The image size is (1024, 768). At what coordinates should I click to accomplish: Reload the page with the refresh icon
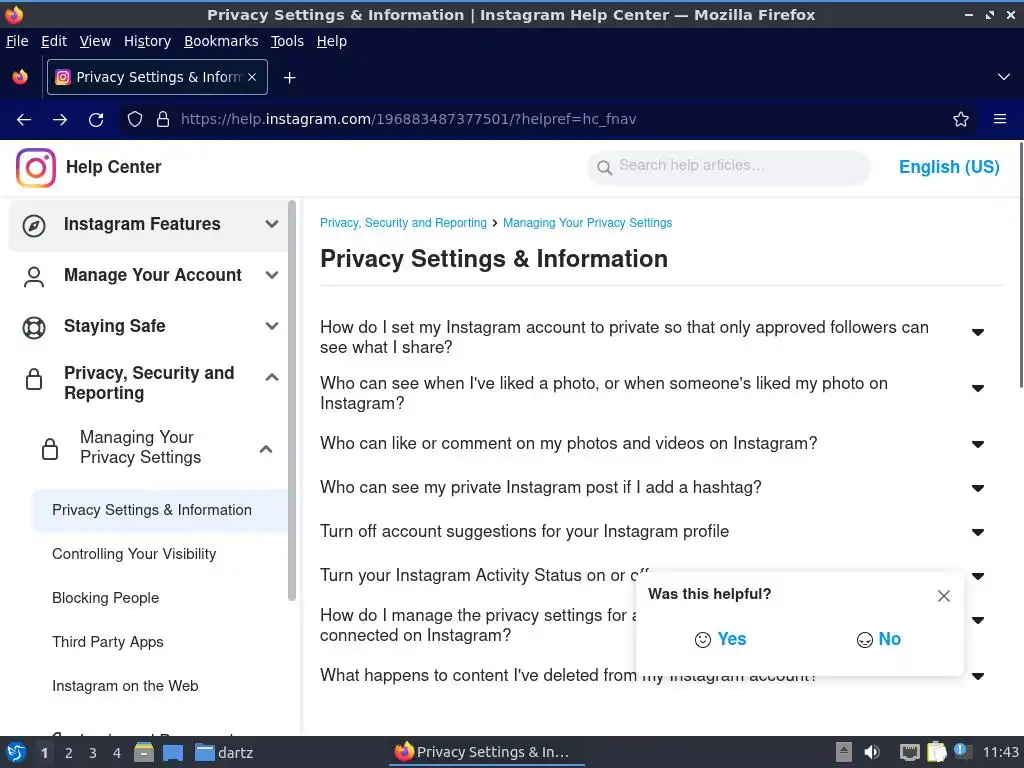pos(96,120)
